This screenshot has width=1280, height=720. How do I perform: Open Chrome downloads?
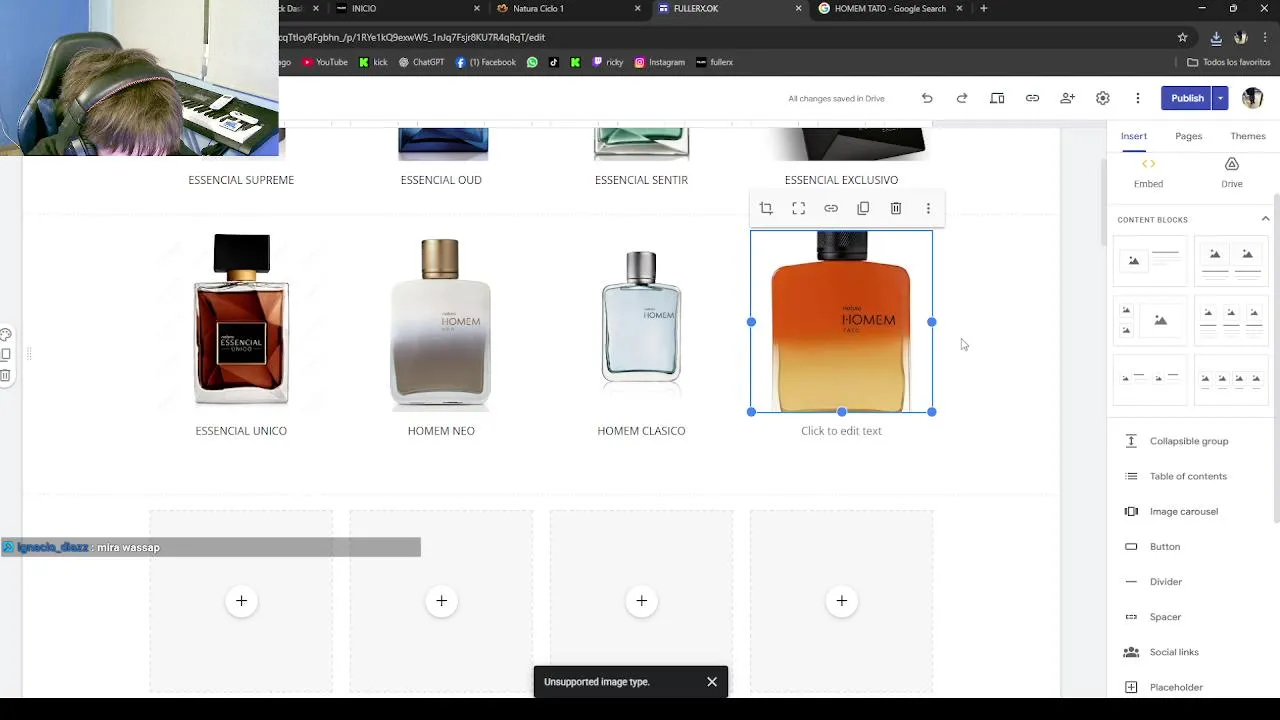[x=1216, y=37]
